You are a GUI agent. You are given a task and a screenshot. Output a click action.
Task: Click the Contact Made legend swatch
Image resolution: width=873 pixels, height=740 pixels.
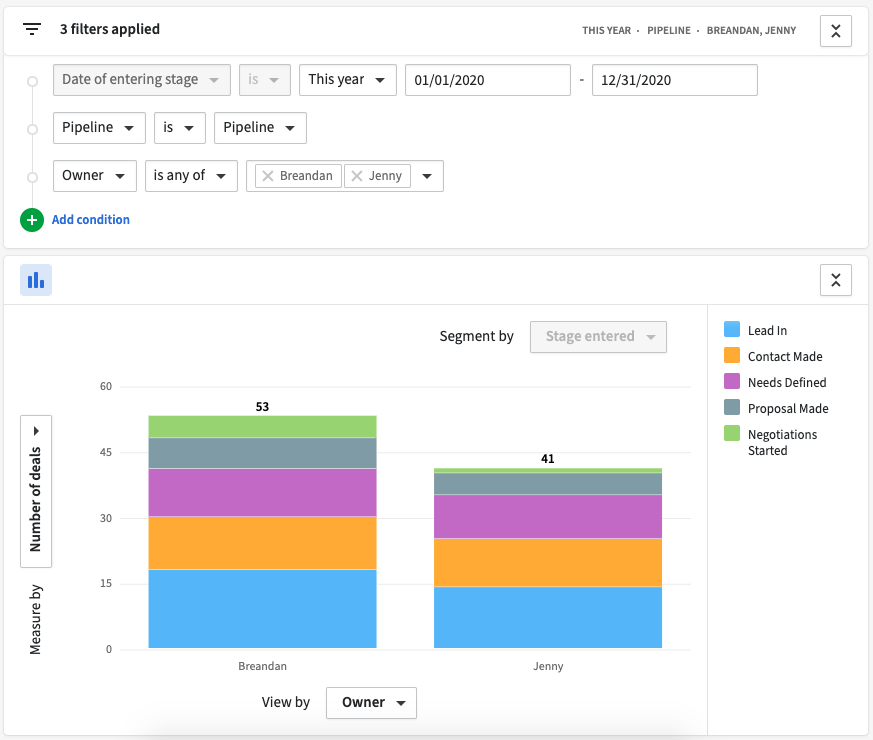point(732,355)
